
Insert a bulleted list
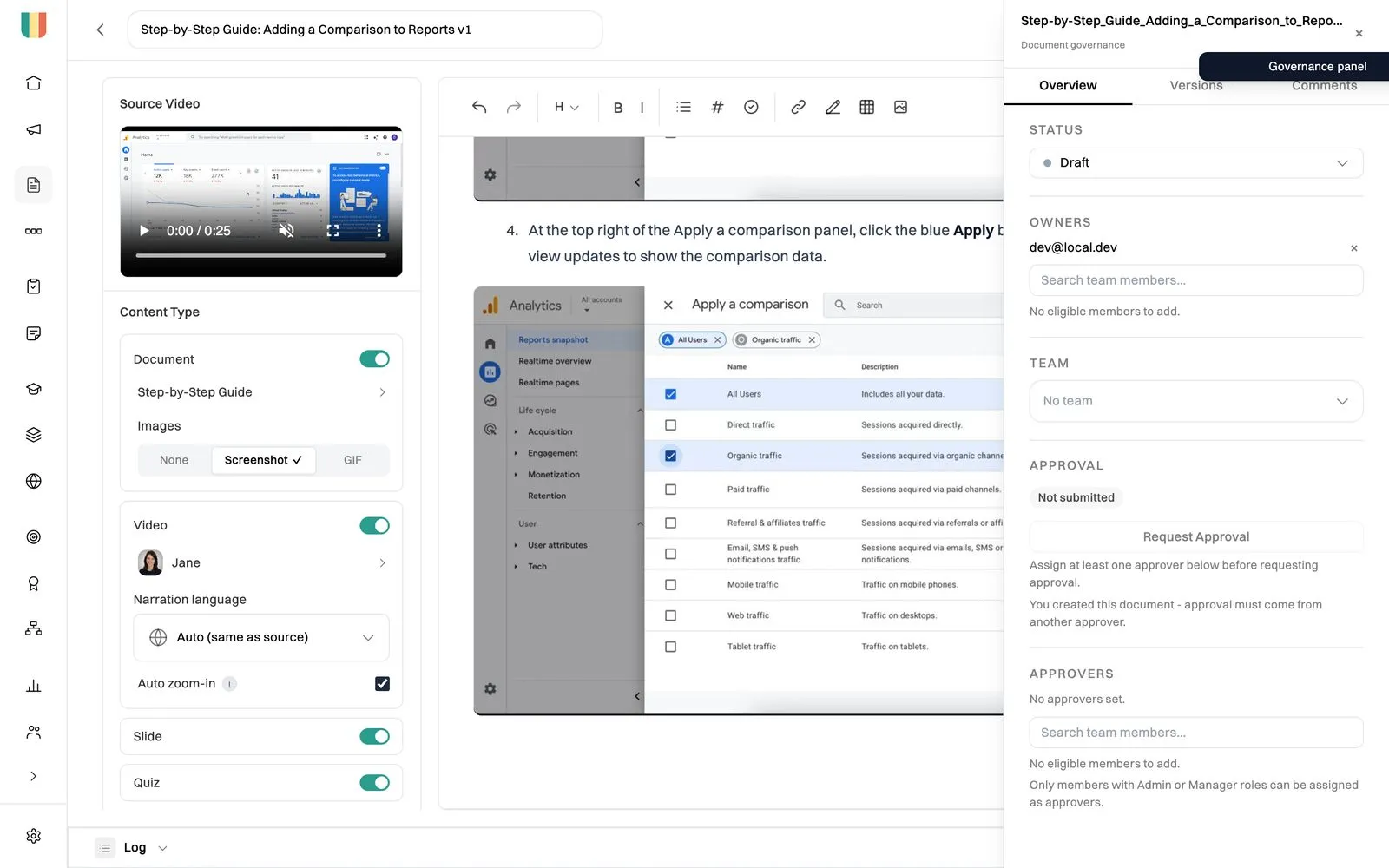click(683, 107)
